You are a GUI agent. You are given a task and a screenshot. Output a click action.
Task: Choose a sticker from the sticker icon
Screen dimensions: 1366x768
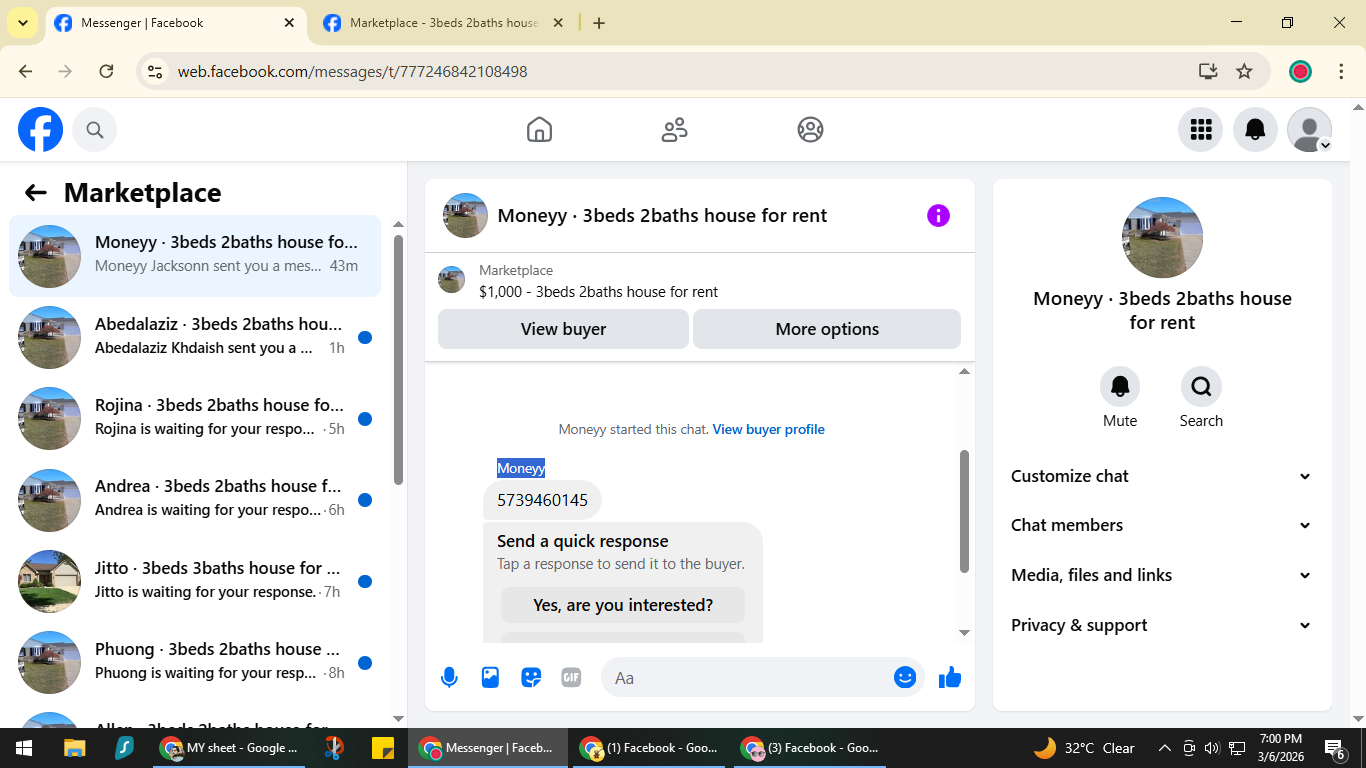tap(531, 678)
